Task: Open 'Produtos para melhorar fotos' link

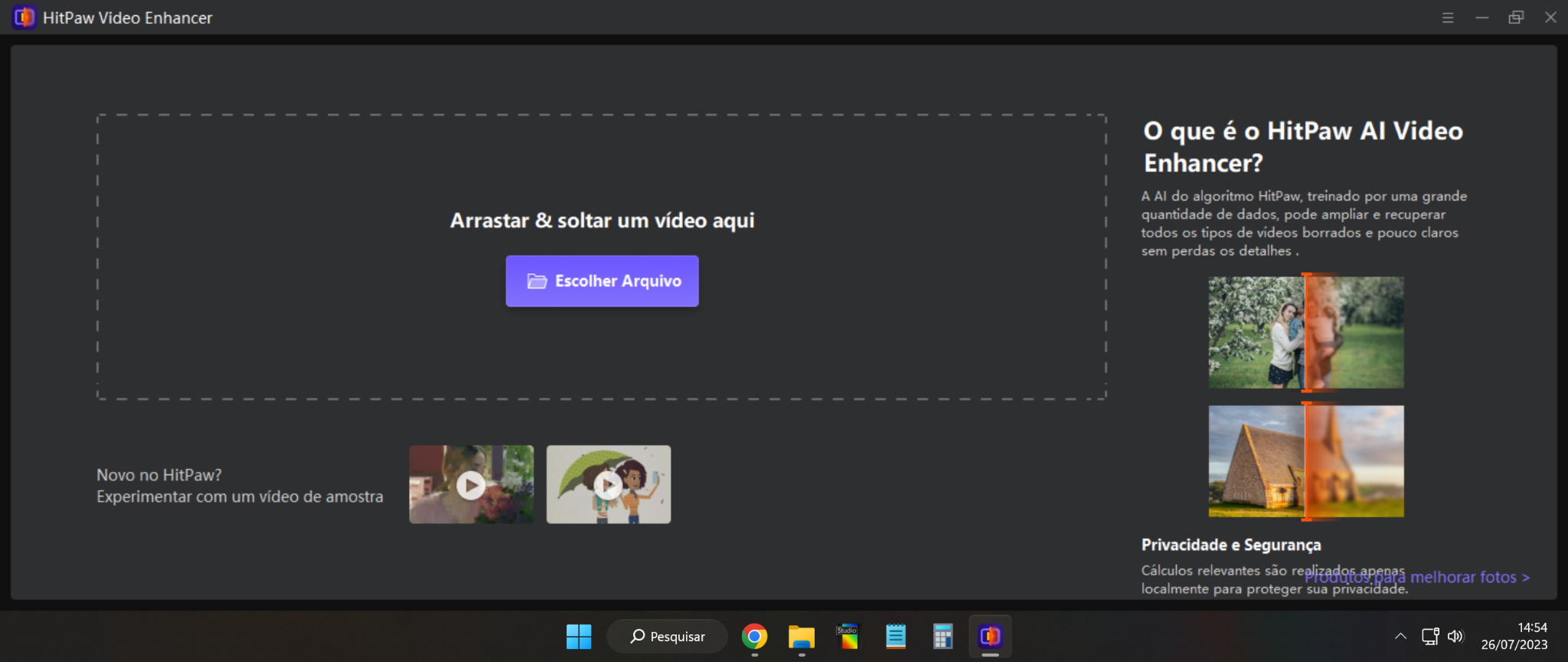Action: (1417, 577)
